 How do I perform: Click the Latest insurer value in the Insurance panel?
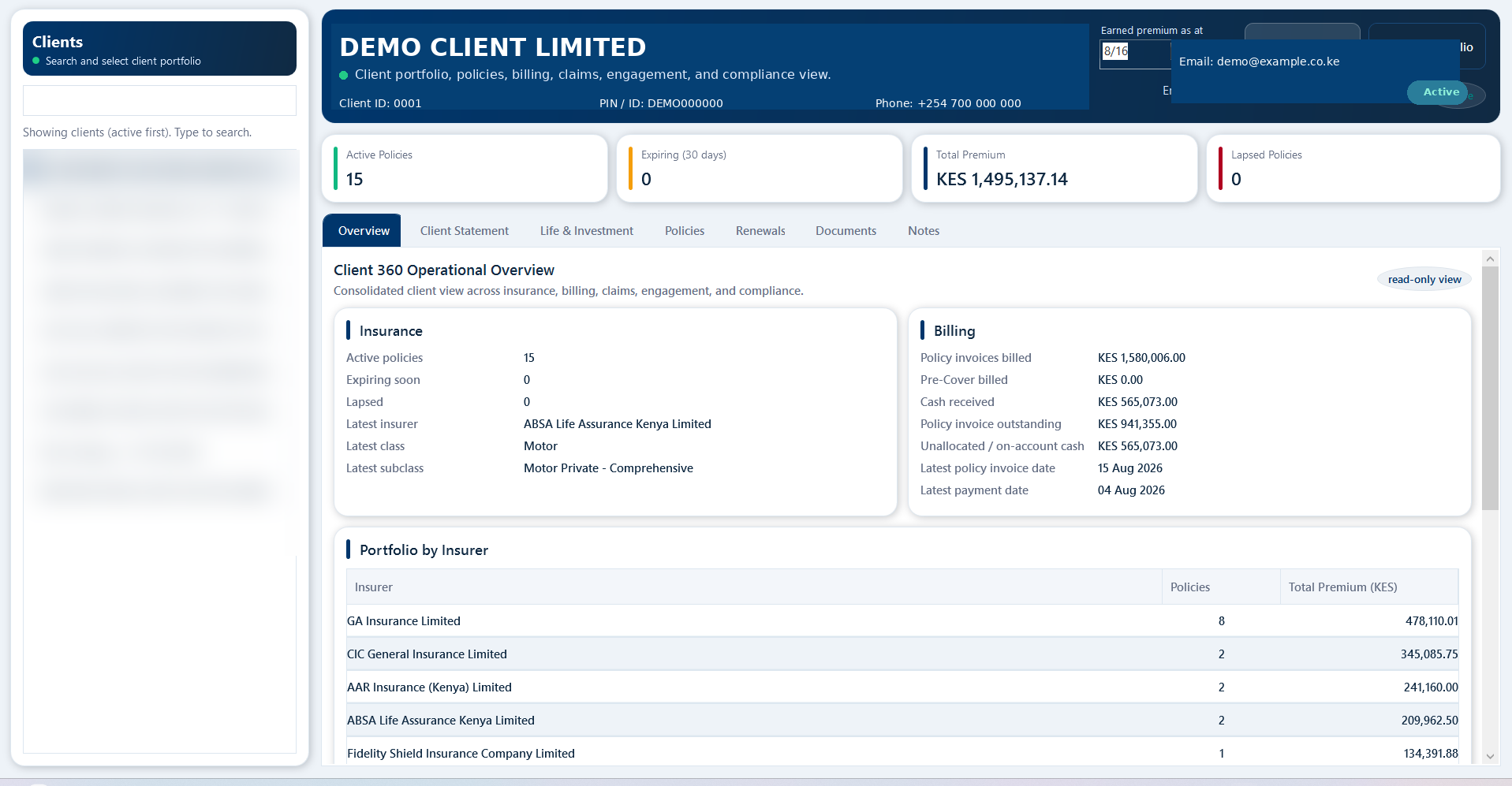click(618, 424)
